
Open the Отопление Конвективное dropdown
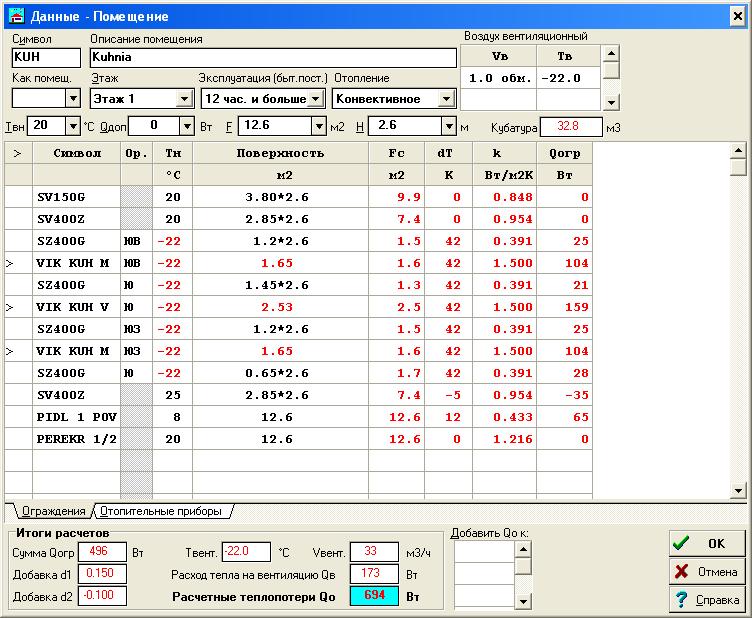click(x=446, y=99)
